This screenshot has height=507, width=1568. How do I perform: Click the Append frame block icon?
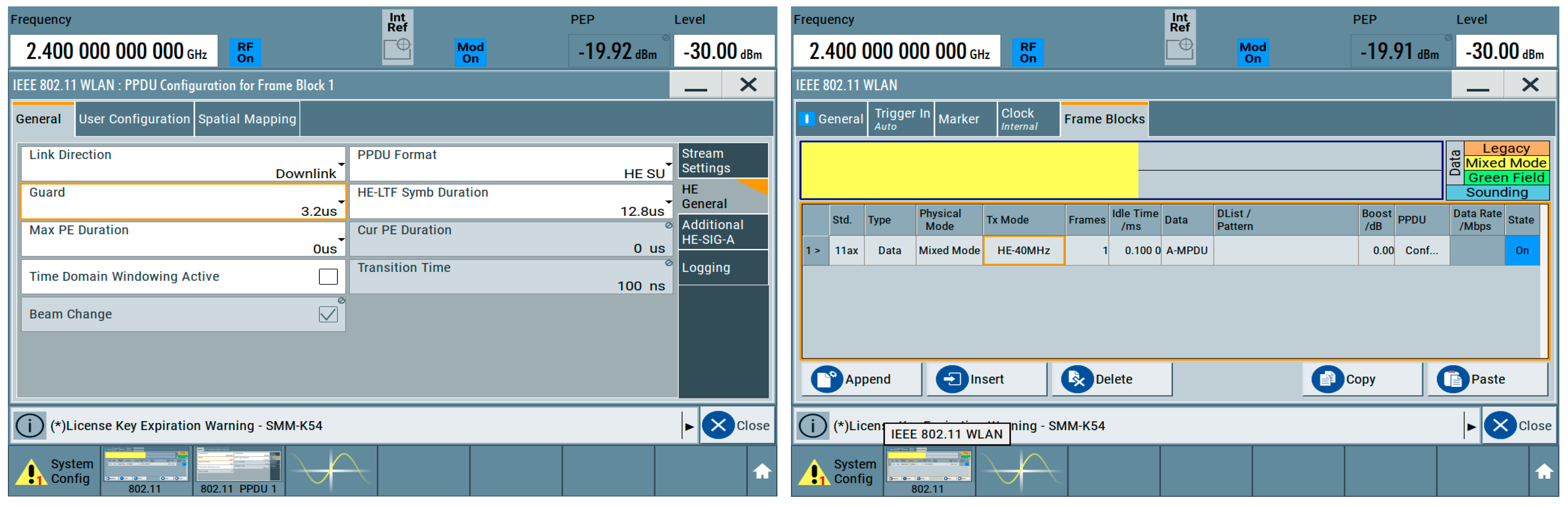[x=827, y=379]
